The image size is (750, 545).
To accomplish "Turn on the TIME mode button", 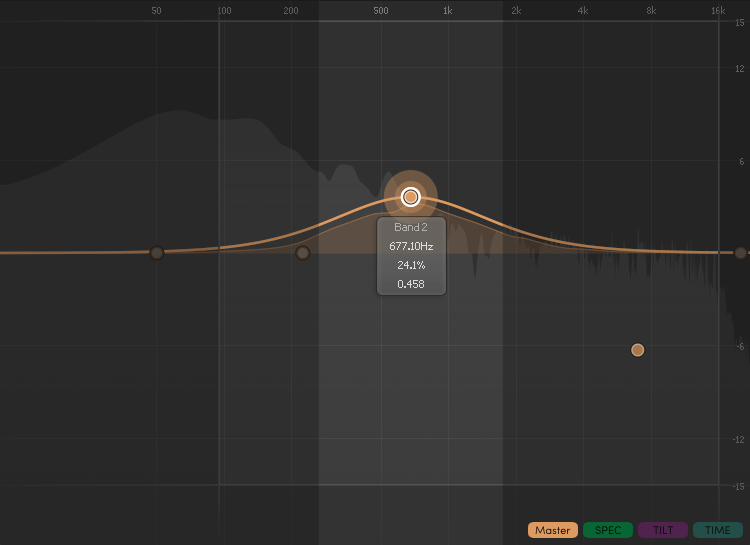I will 717,530.
